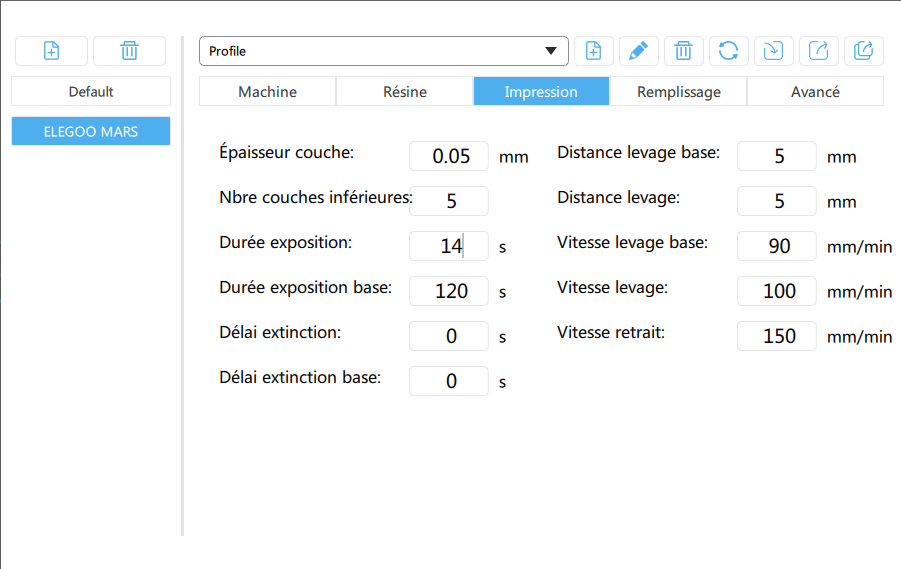The image size is (901, 569).
Task: Click the Durée exposition field showing 14
Action: point(449,245)
